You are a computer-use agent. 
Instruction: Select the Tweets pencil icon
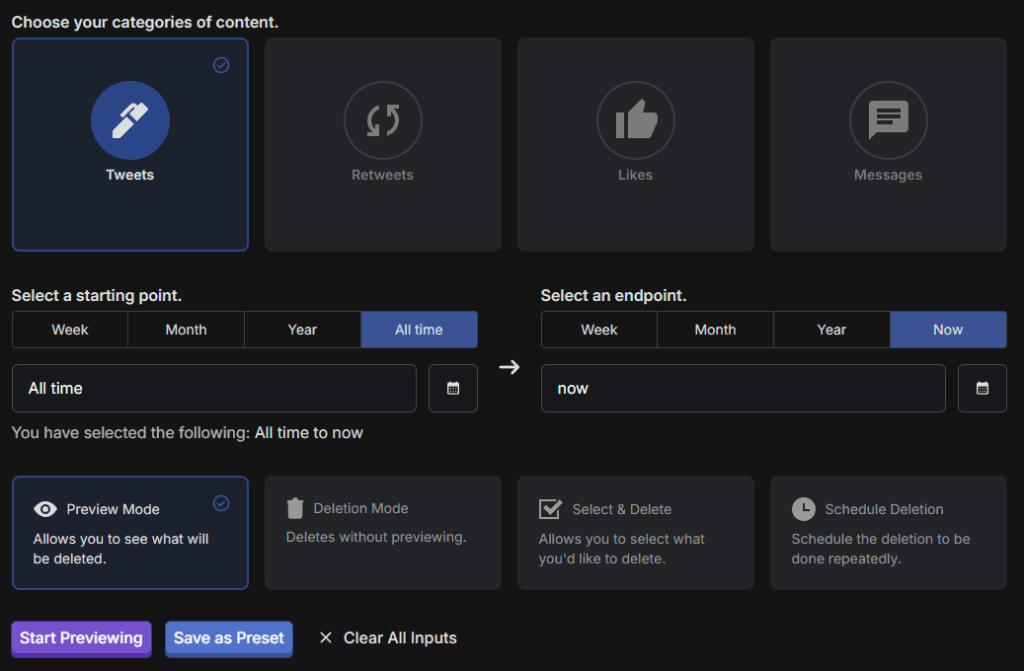(x=130, y=121)
